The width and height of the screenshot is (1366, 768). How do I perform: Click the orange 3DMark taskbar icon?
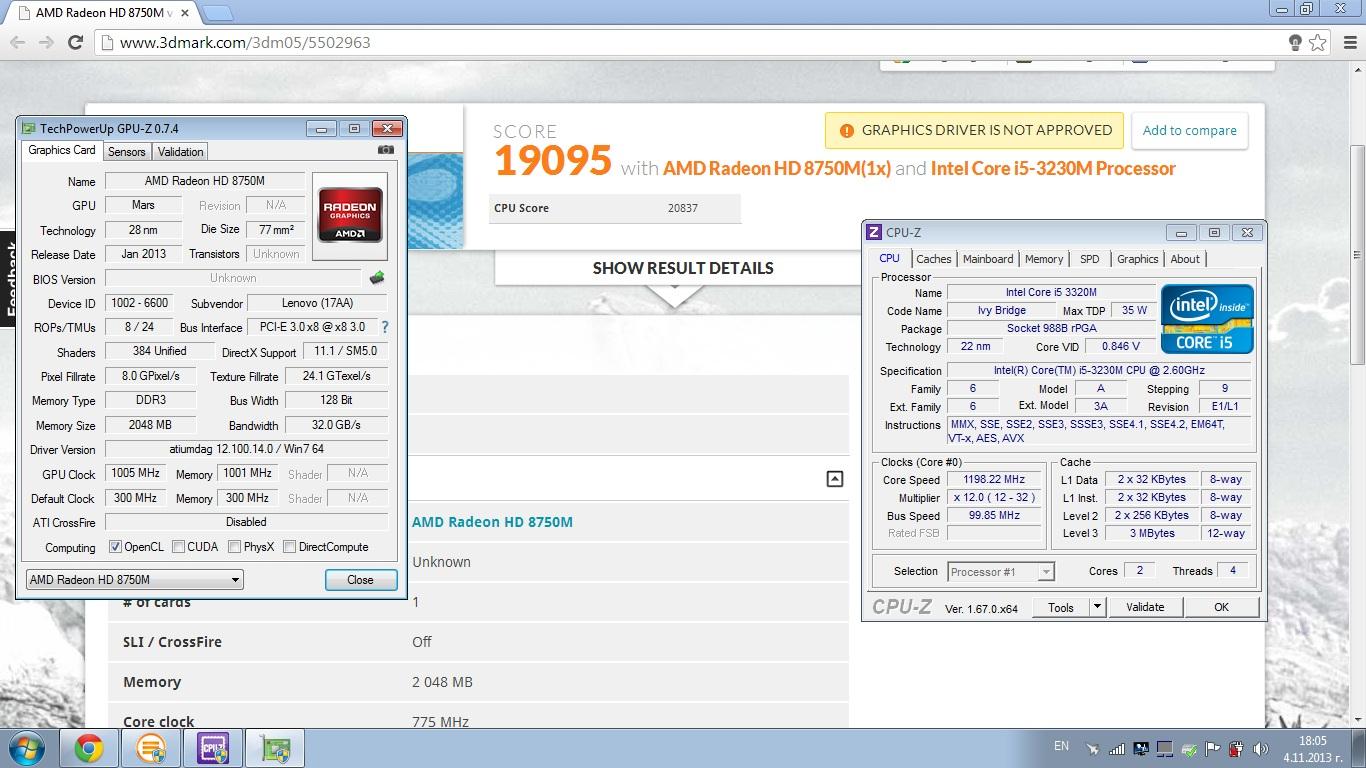(151, 748)
